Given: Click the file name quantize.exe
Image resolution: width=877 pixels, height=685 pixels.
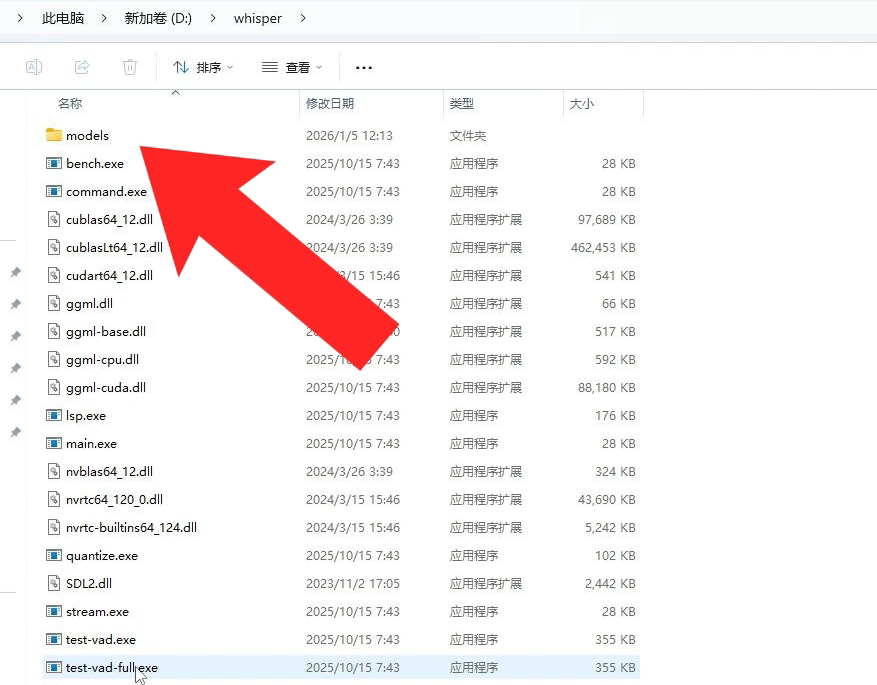Looking at the screenshot, I should pos(102,556).
